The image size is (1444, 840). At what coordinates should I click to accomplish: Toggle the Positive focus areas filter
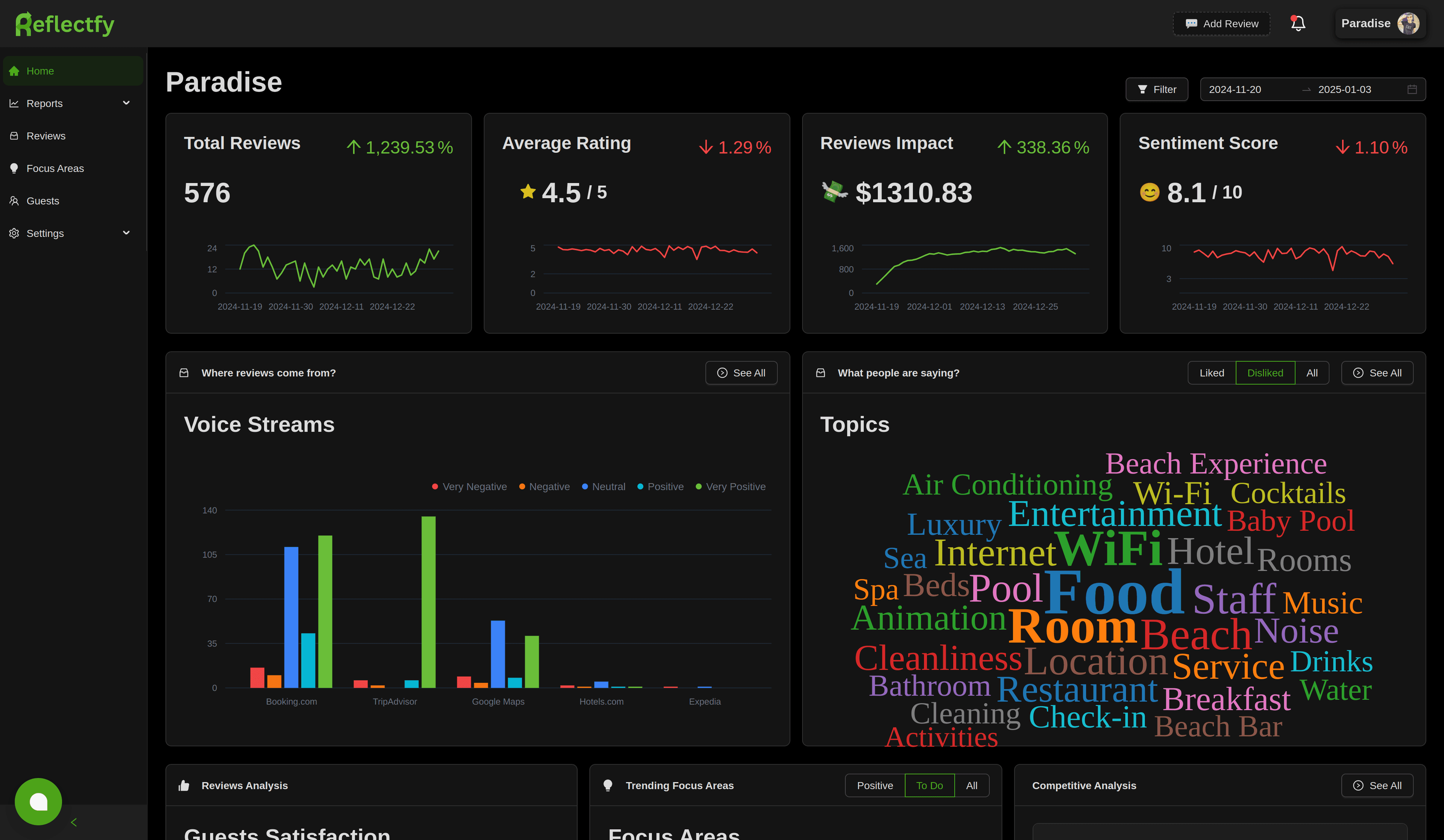point(874,786)
